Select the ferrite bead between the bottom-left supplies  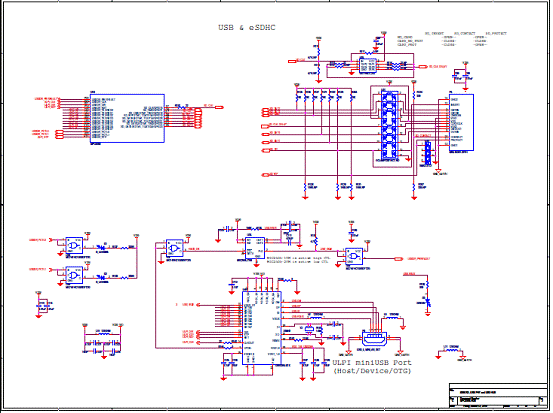[x=103, y=333]
